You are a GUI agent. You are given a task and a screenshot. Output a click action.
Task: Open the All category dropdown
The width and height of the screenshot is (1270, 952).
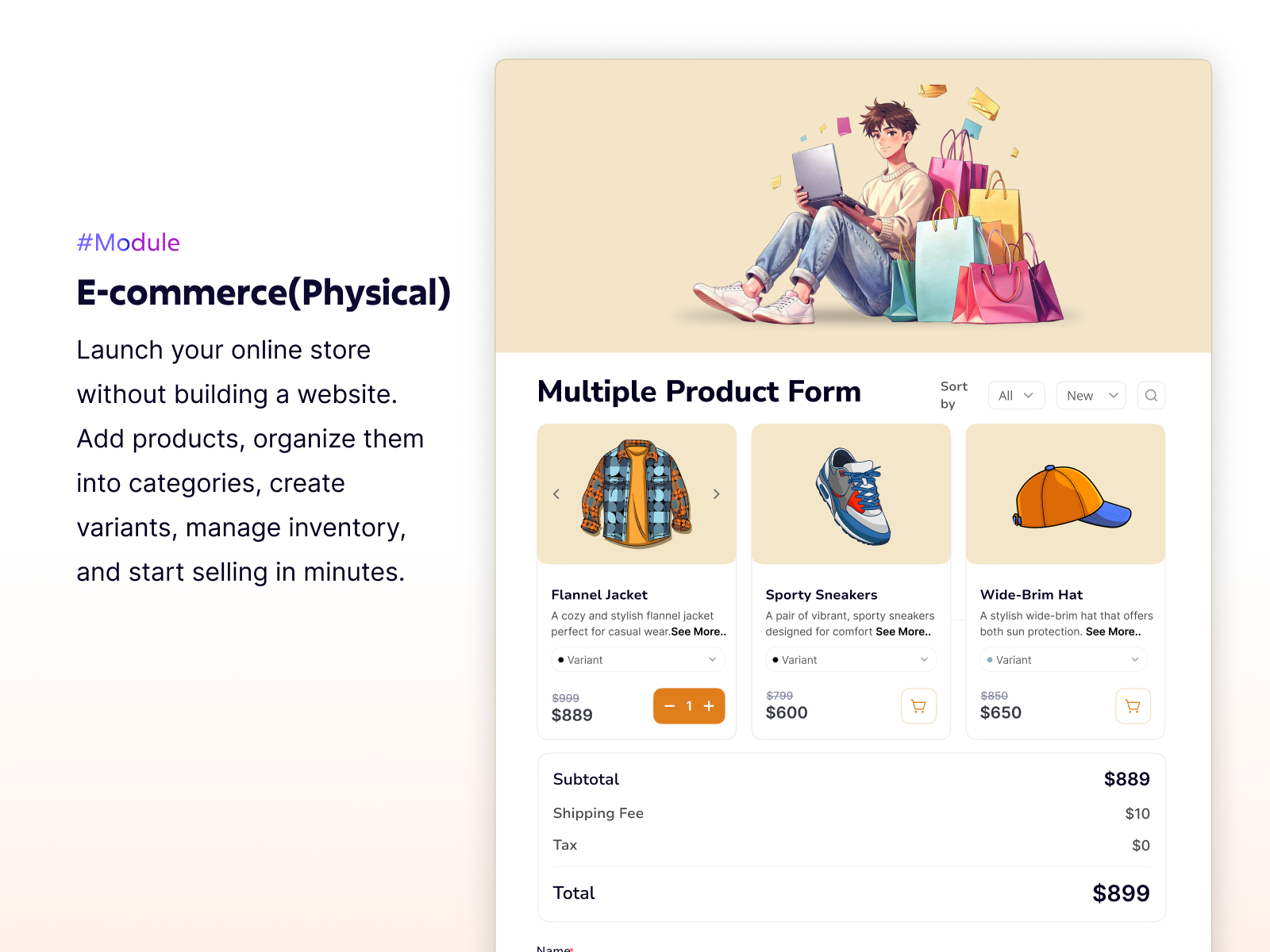1016,395
